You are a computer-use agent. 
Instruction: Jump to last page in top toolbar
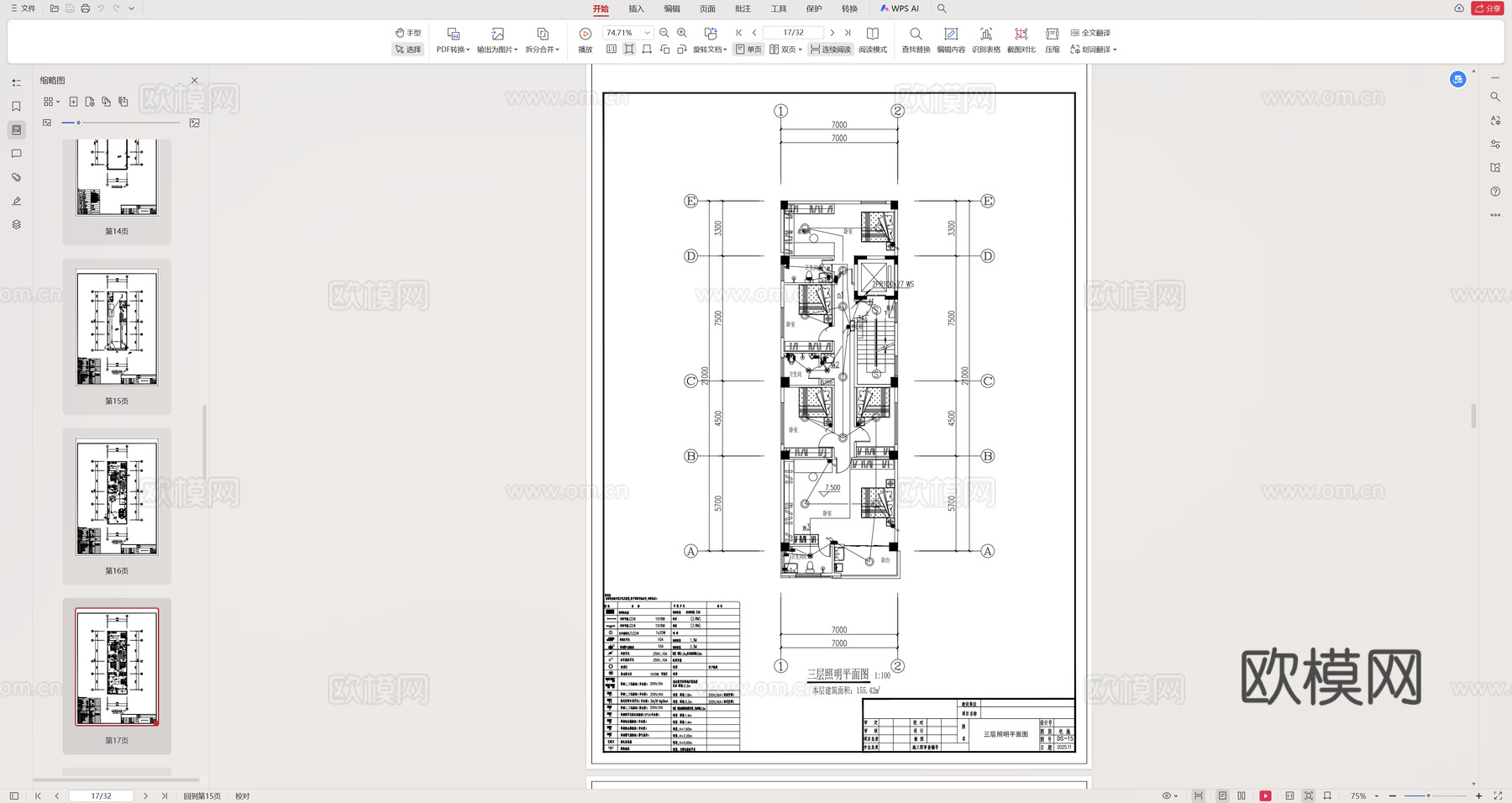[x=848, y=33]
